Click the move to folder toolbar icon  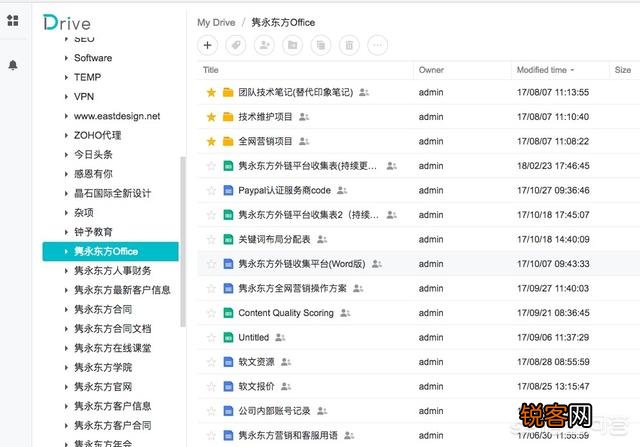pyautogui.click(x=293, y=45)
